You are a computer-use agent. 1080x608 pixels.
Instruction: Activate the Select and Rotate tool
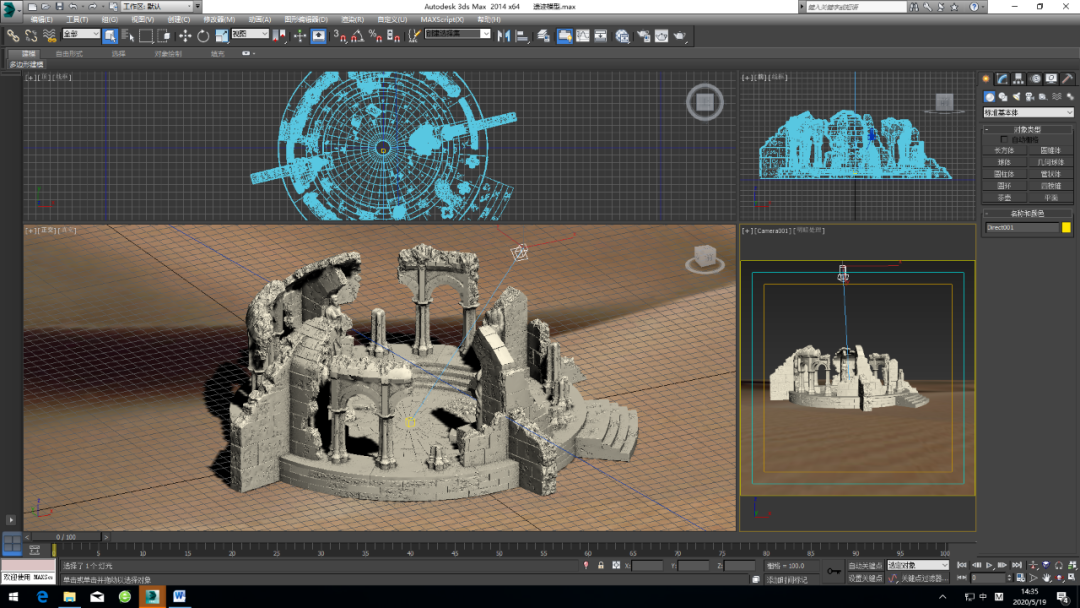pyautogui.click(x=202, y=36)
